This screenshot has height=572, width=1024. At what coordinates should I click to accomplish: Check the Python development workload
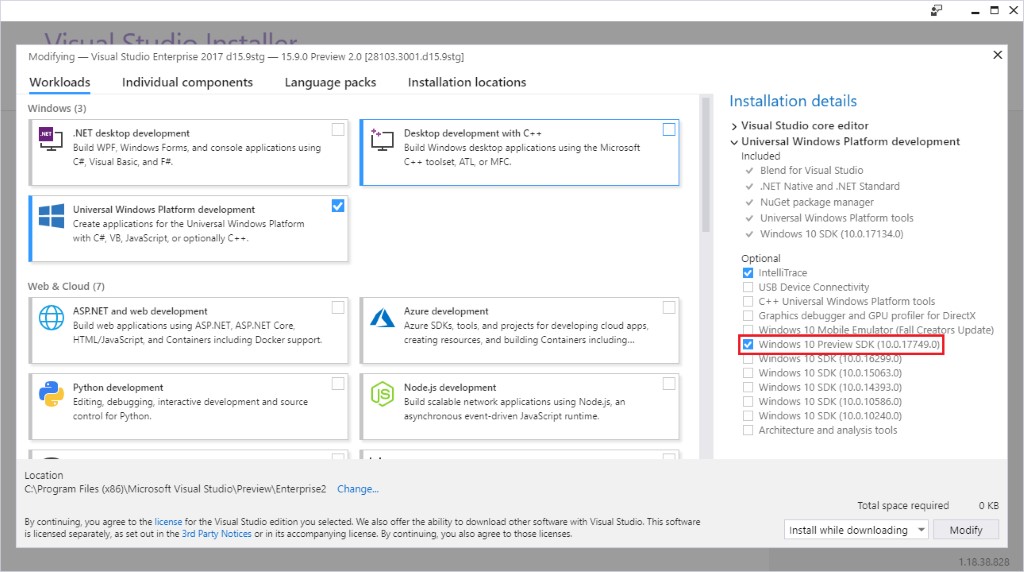click(338, 384)
